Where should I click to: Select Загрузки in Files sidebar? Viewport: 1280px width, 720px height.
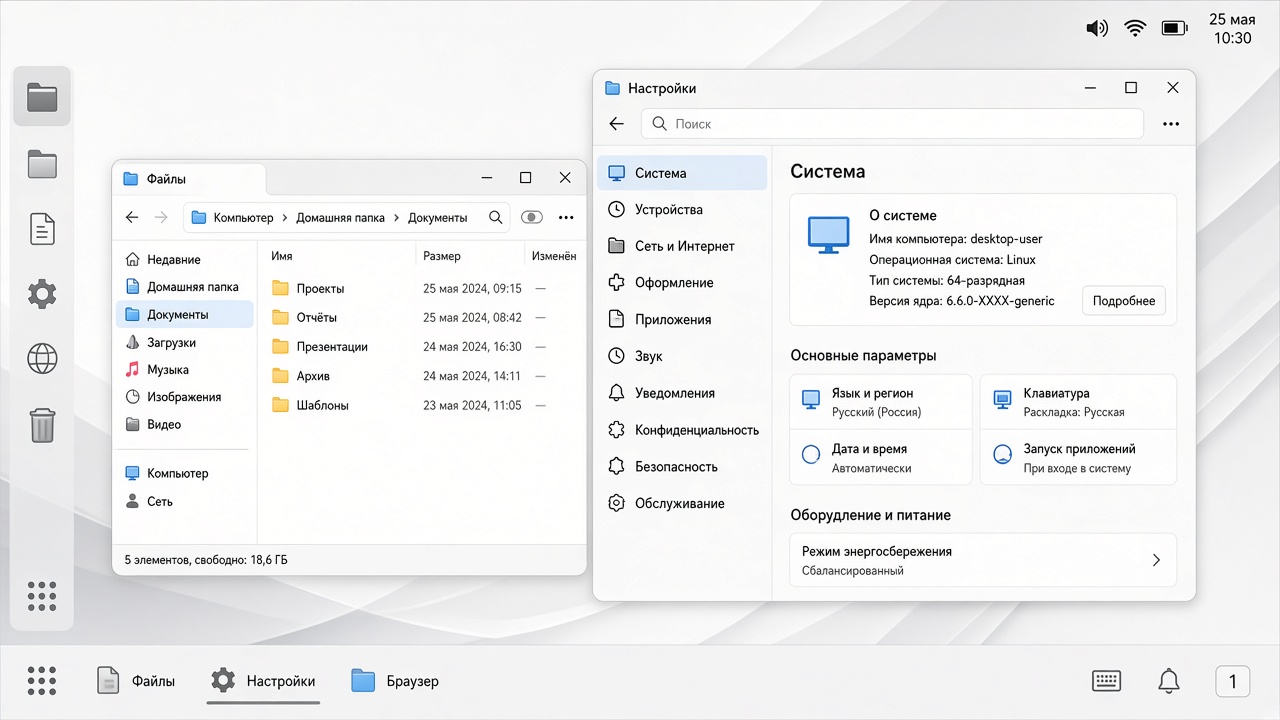coord(185,342)
